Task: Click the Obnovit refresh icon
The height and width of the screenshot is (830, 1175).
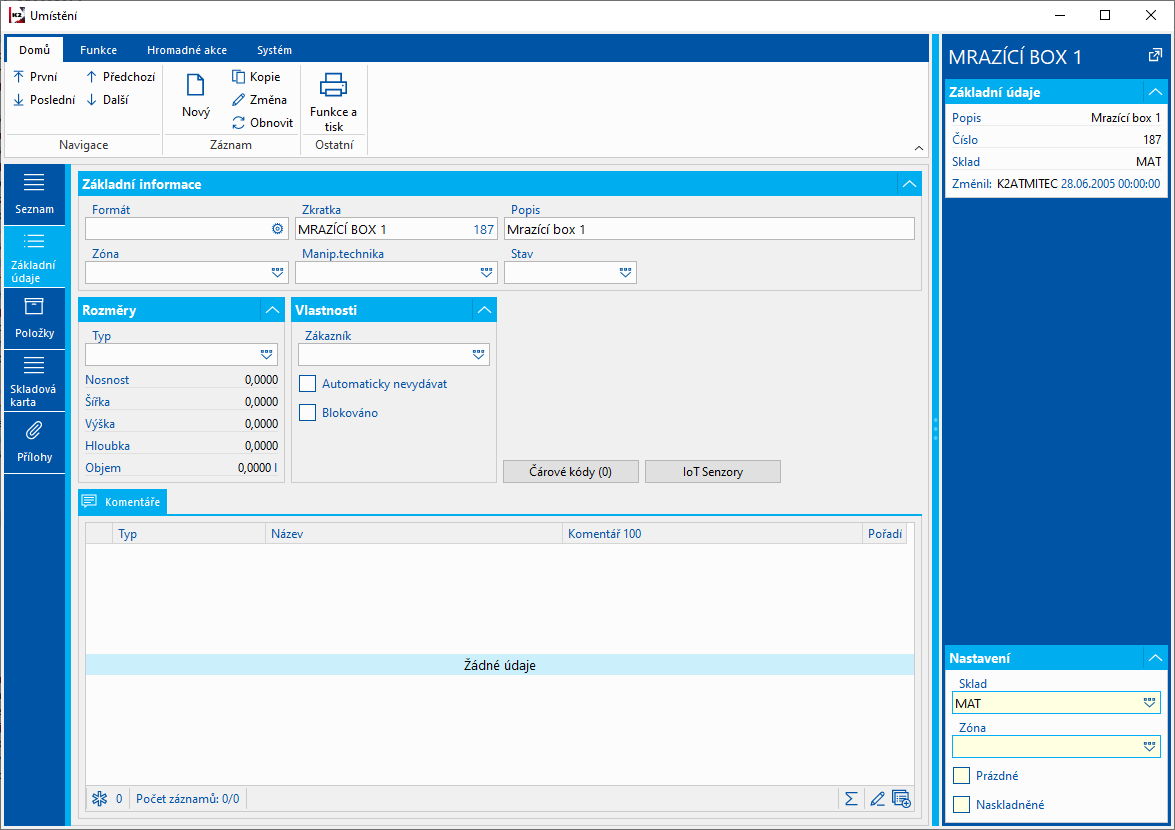Action: pyautogui.click(x=238, y=123)
